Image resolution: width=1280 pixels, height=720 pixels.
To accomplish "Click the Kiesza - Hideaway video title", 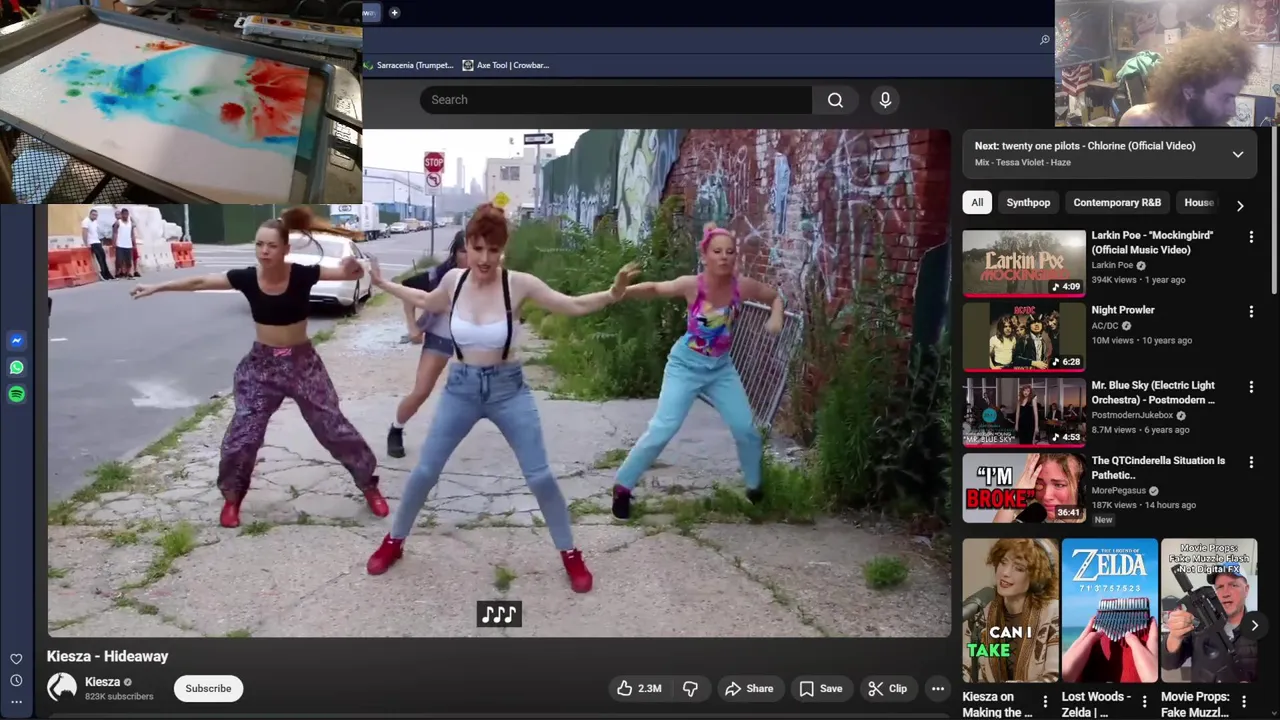I will click(x=107, y=656).
